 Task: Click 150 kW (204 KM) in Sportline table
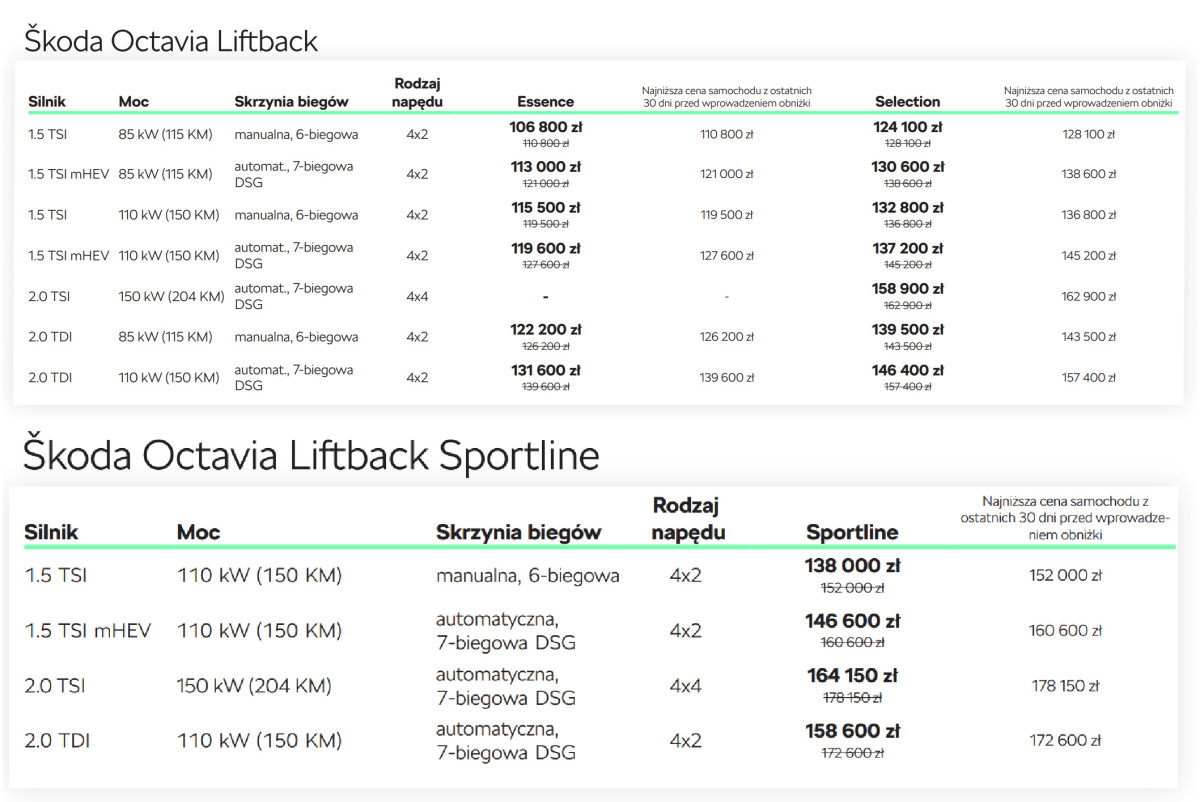click(254, 686)
